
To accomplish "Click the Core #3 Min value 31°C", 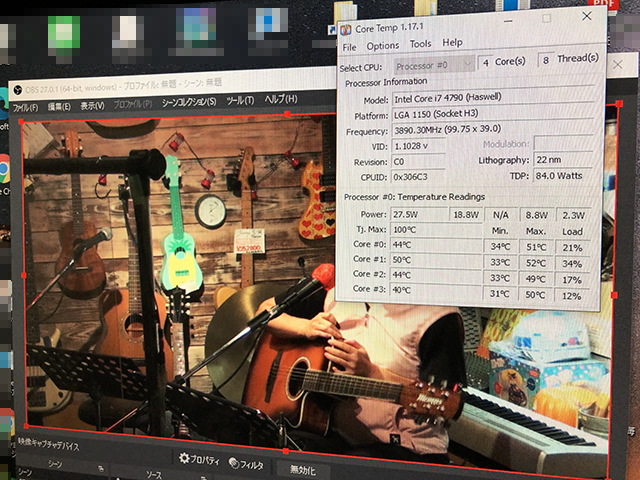I will tap(500, 293).
